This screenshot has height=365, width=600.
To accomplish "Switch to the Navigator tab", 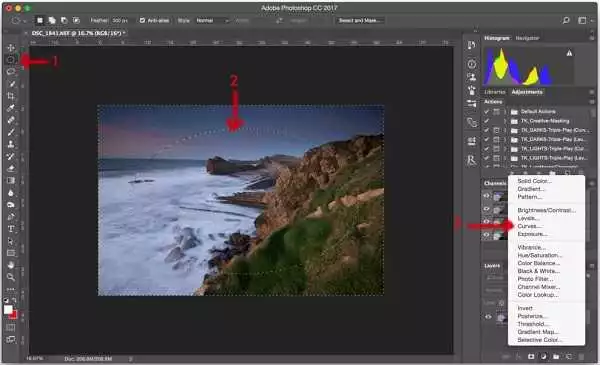I will tap(527, 38).
